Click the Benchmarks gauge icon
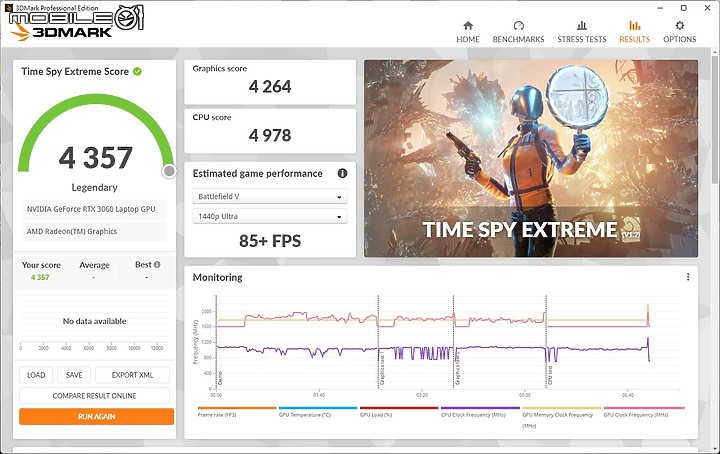Screen dimensions: 720x454 [518, 25]
